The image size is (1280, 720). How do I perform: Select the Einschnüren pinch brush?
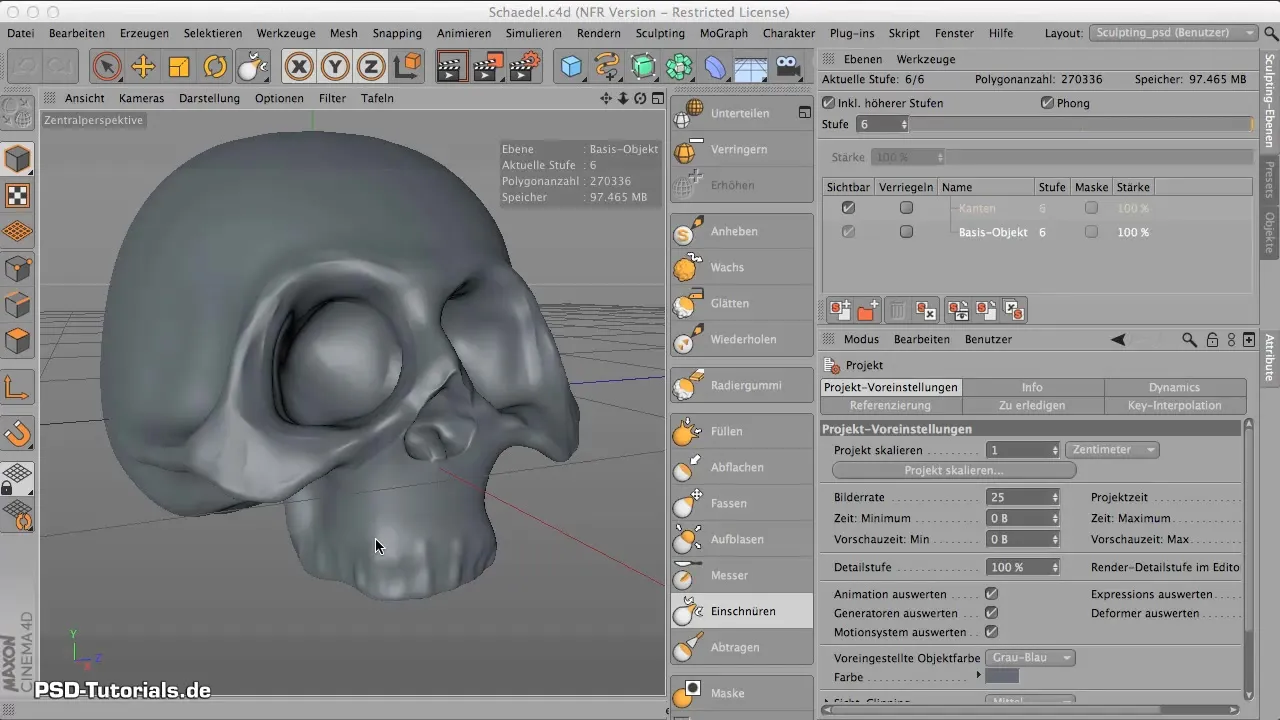click(742, 611)
